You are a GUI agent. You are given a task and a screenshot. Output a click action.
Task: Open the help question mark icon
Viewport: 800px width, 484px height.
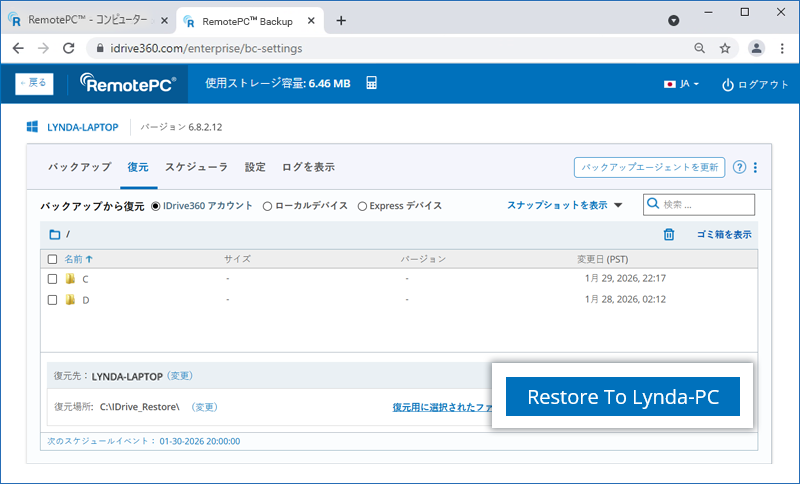(739, 167)
